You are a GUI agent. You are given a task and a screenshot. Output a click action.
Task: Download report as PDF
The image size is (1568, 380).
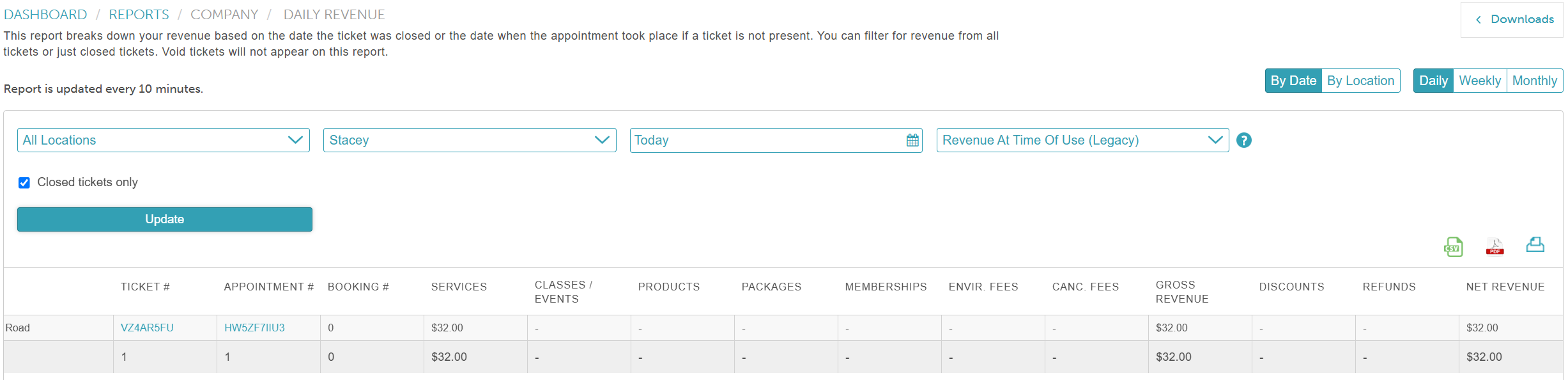(x=1495, y=247)
